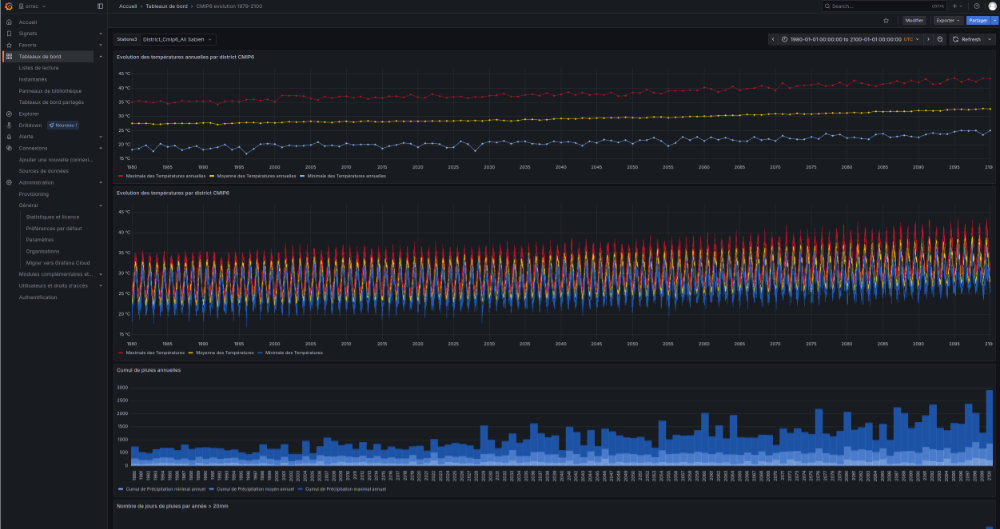Toggle Cumul de Précipitation minimal annuel series

coord(164,489)
